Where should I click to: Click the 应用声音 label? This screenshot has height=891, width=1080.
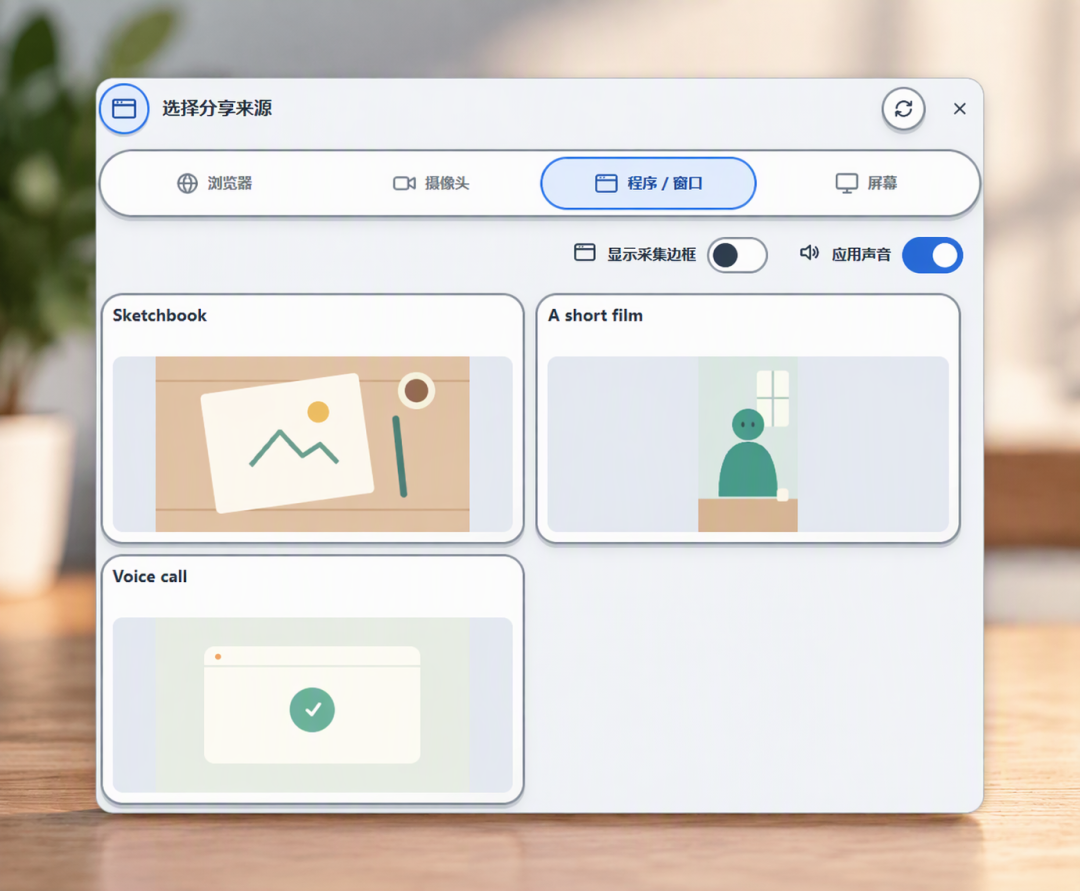(861, 255)
